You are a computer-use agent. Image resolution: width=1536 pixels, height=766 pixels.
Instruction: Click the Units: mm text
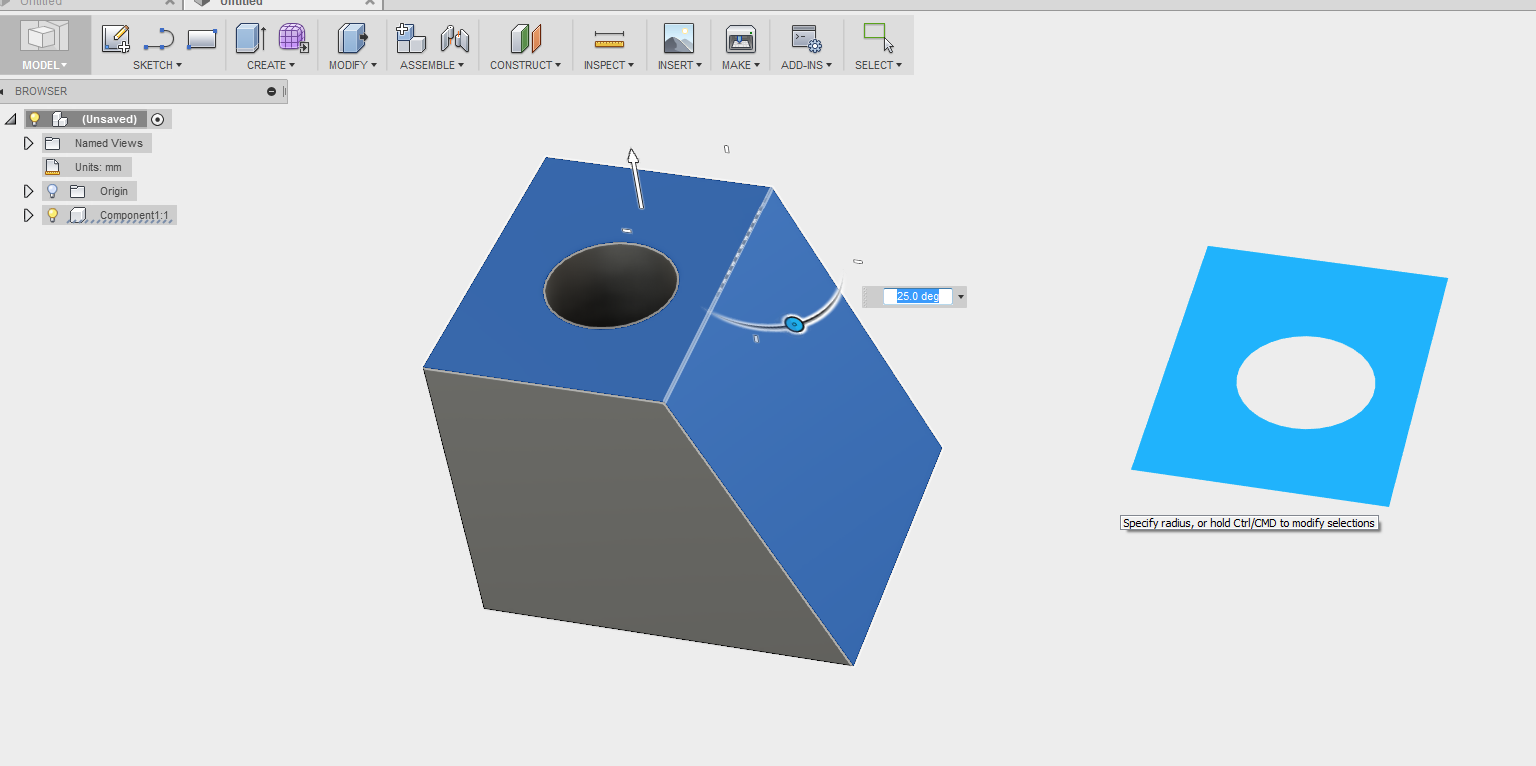(98, 167)
